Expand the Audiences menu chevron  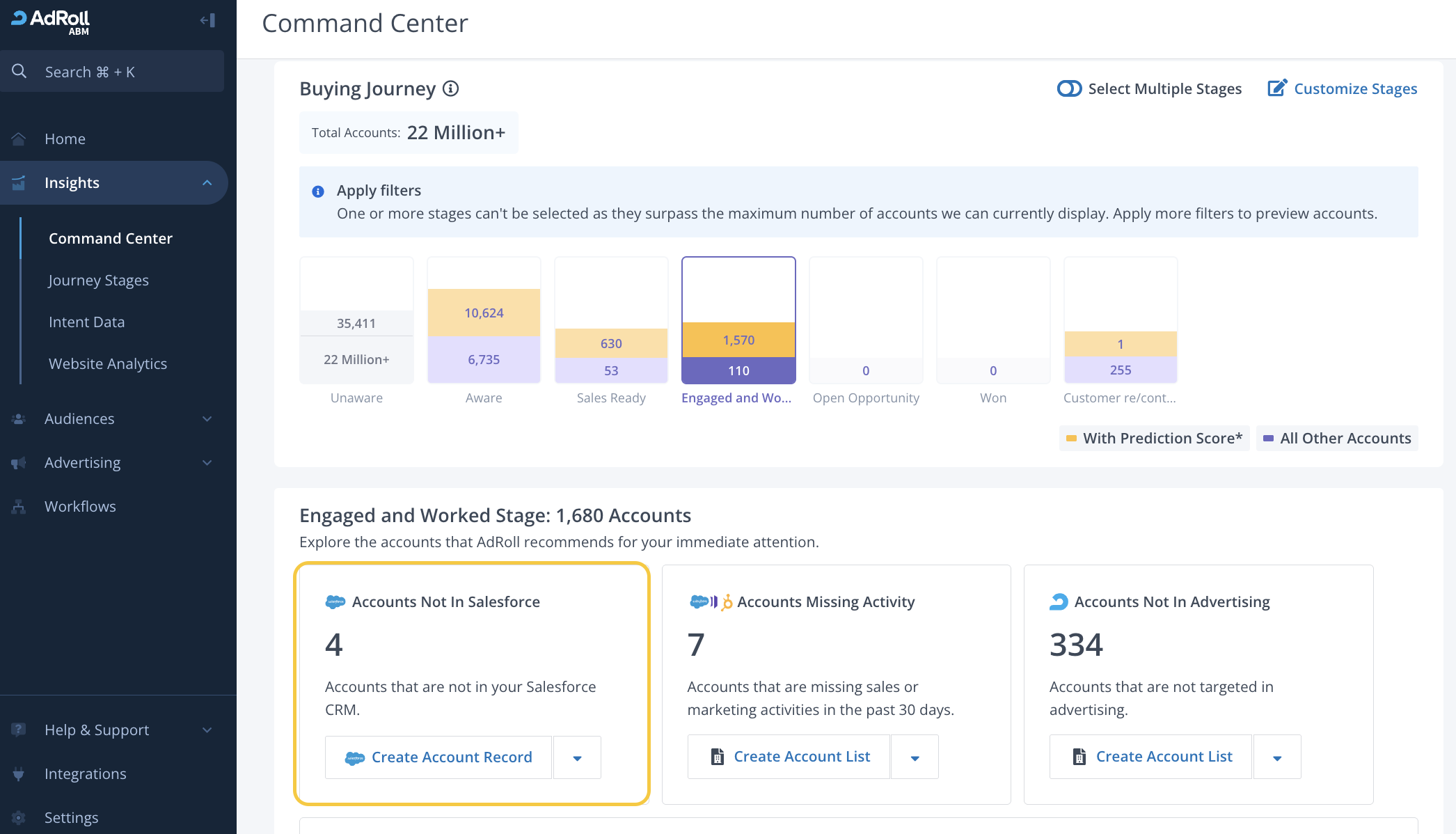tap(207, 419)
